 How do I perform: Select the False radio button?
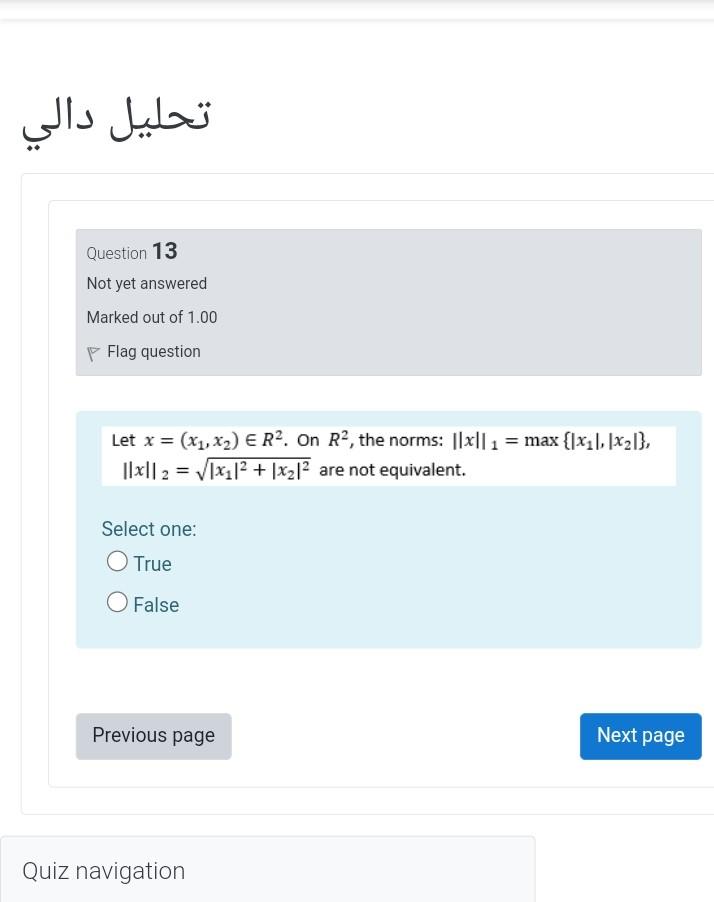click(x=117, y=602)
